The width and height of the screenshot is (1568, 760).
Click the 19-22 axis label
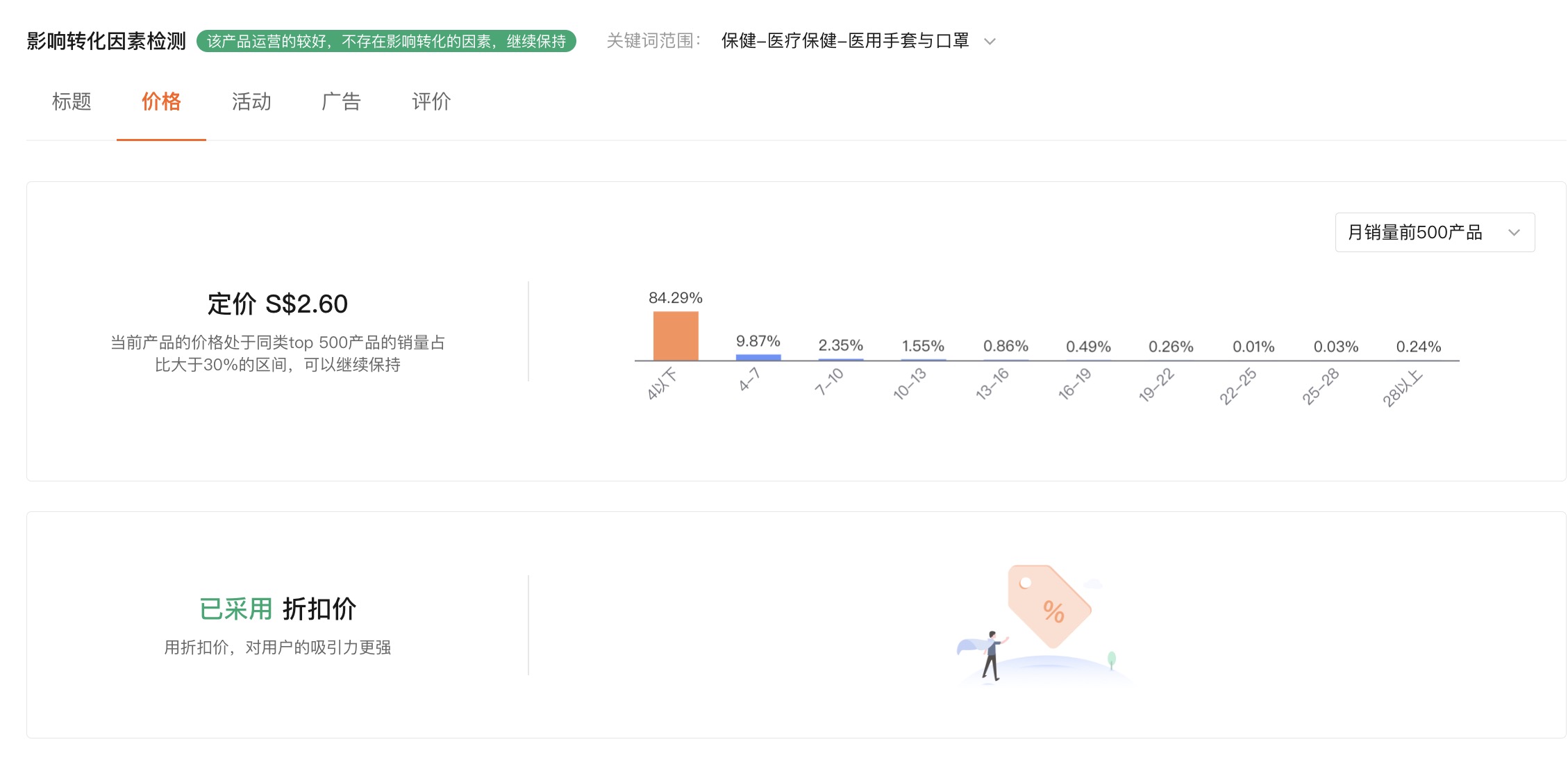1156,386
